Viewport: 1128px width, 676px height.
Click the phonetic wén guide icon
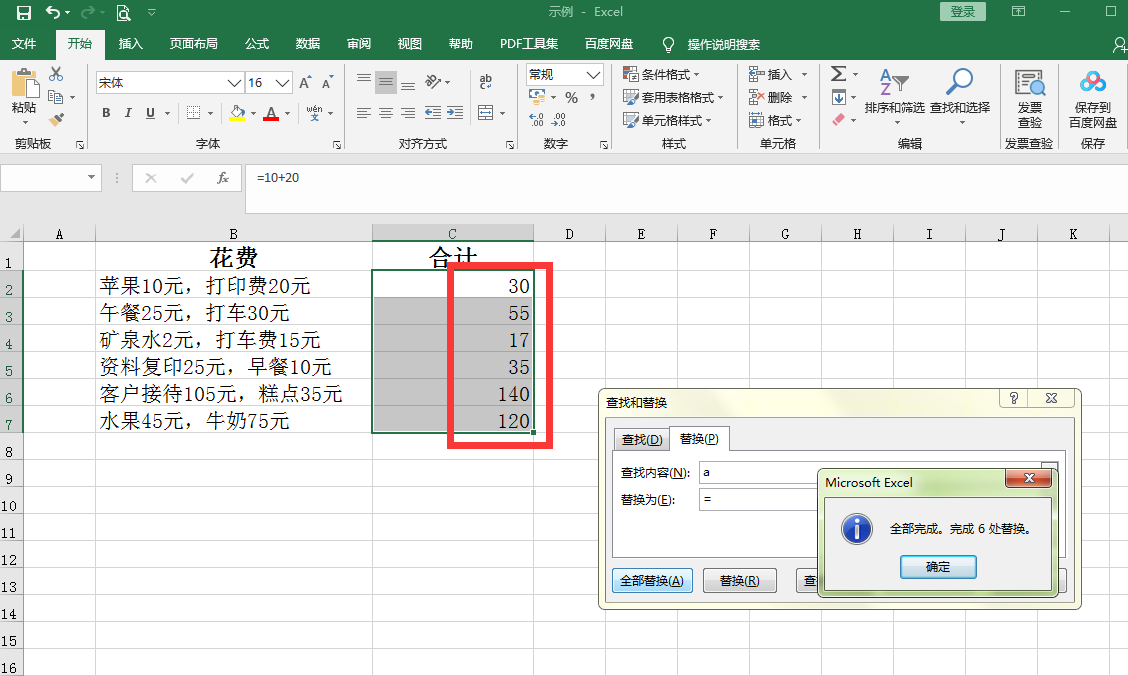pos(314,113)
